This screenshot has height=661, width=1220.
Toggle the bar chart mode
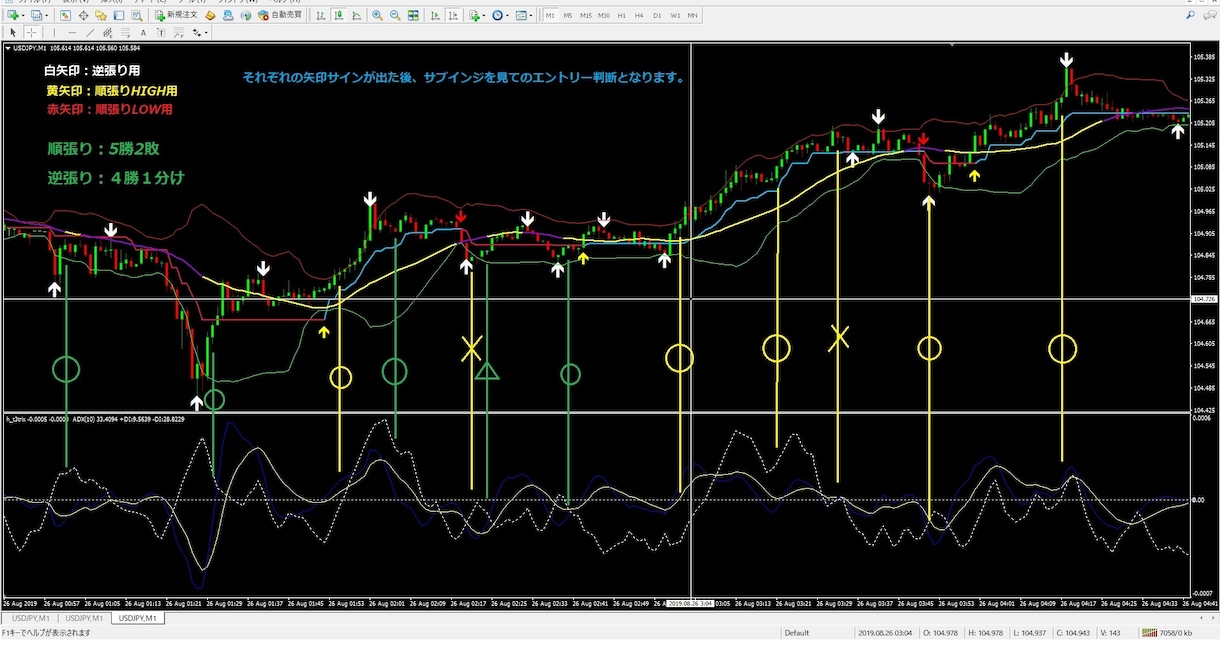coord(321,15)
